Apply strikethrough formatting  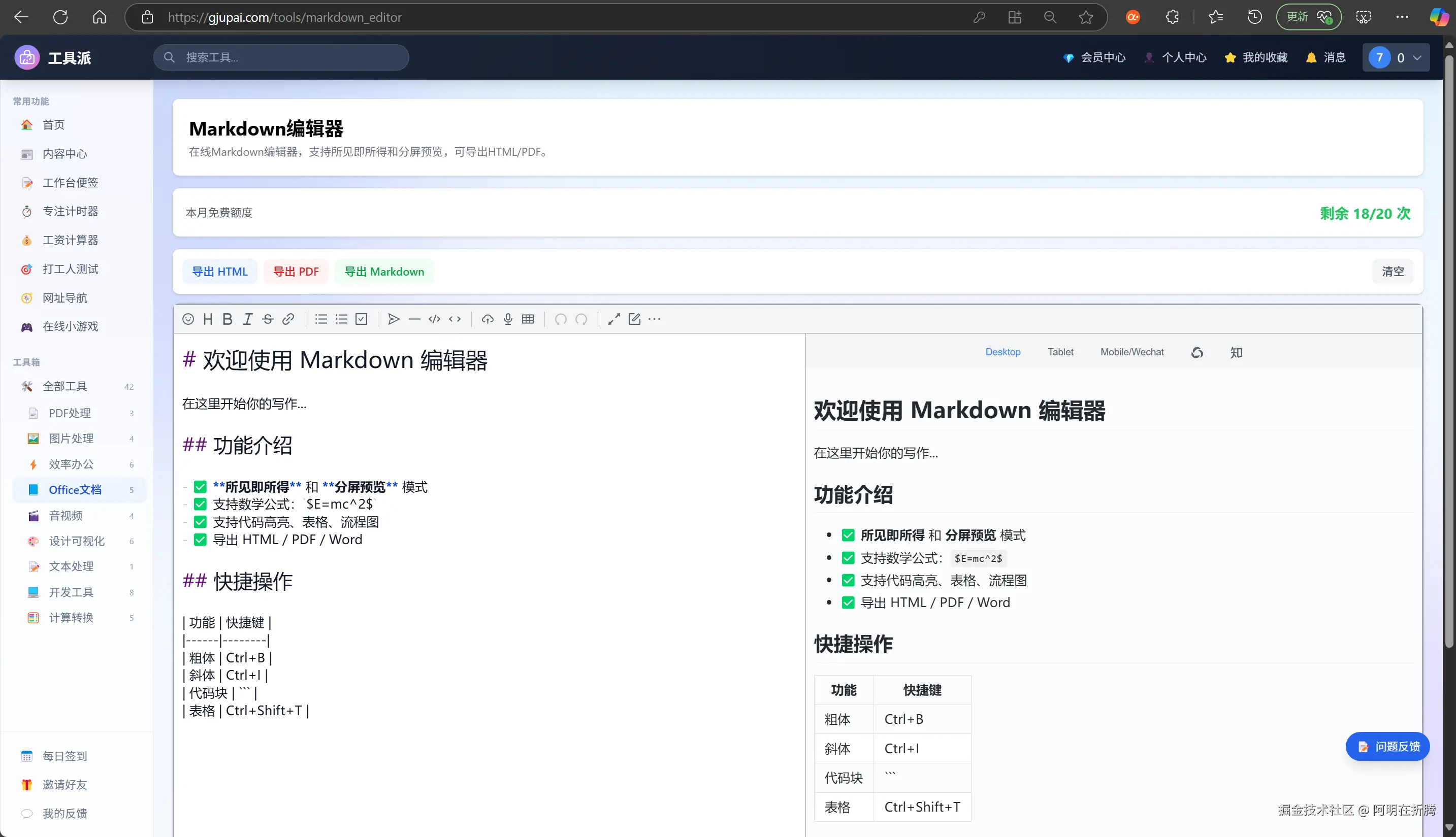point(268,319)
